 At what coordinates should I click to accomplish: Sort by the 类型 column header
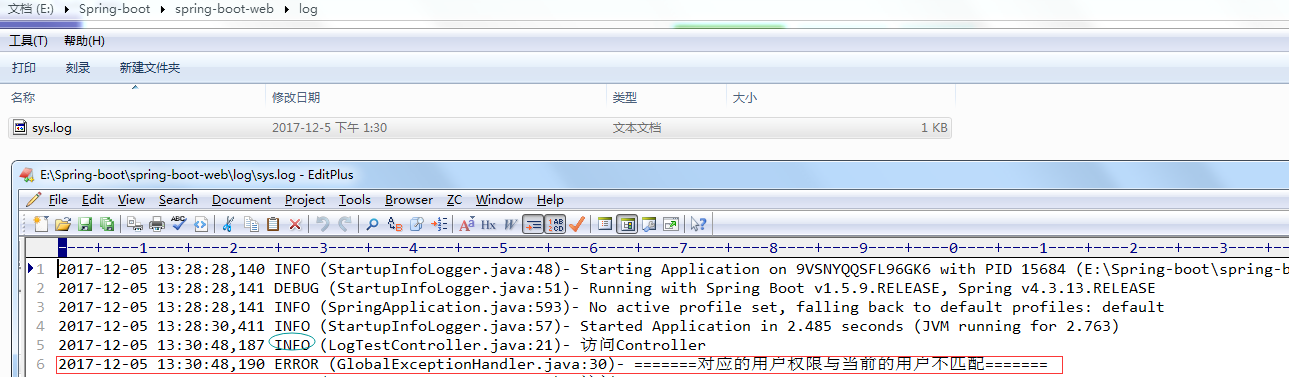[x=667, y=98]
